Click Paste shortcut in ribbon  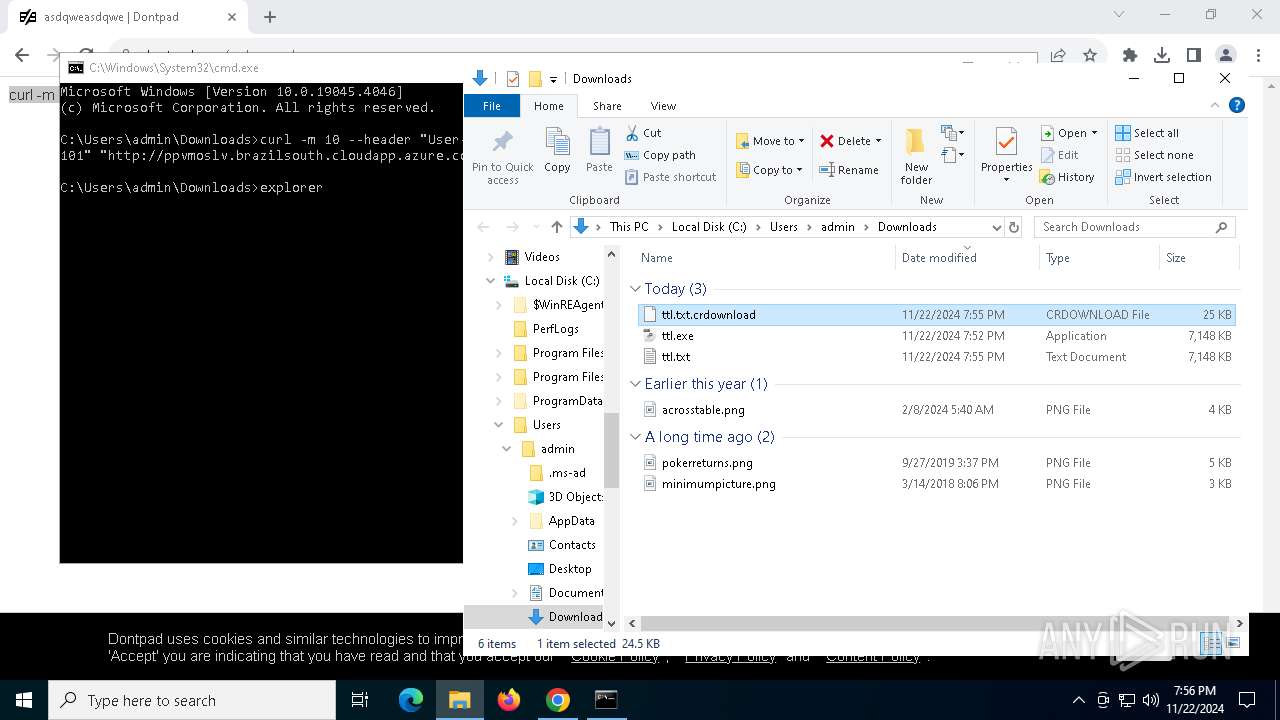[x=671, y=177]
